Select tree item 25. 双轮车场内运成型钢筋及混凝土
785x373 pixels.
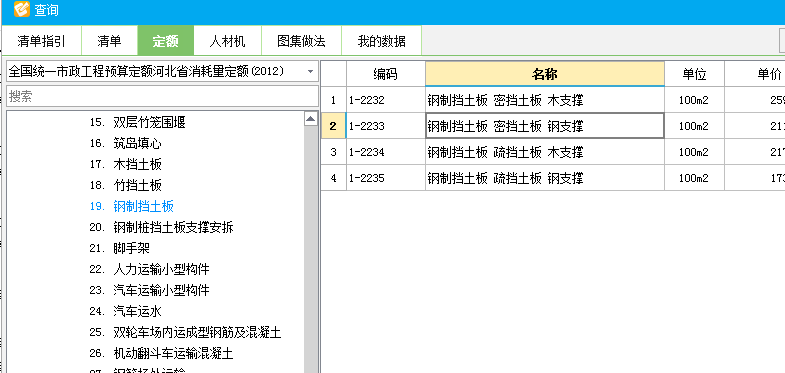point(185,332)
